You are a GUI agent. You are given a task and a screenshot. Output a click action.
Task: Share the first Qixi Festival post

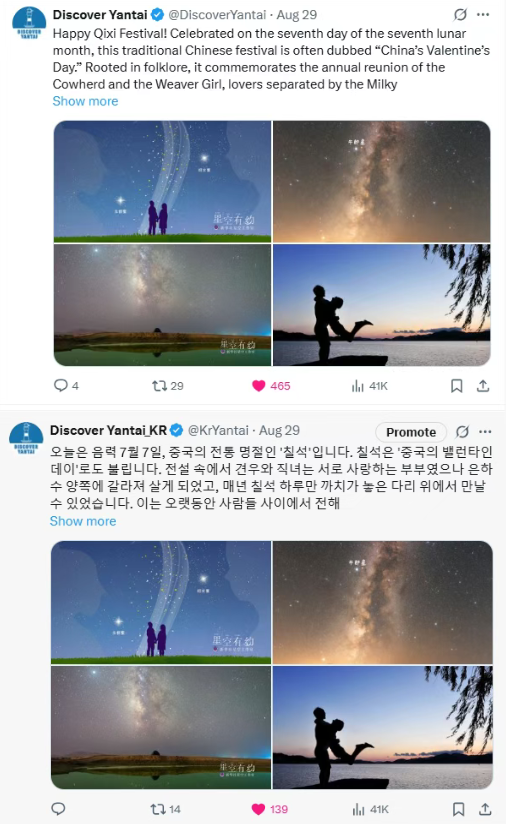[483, 386]
